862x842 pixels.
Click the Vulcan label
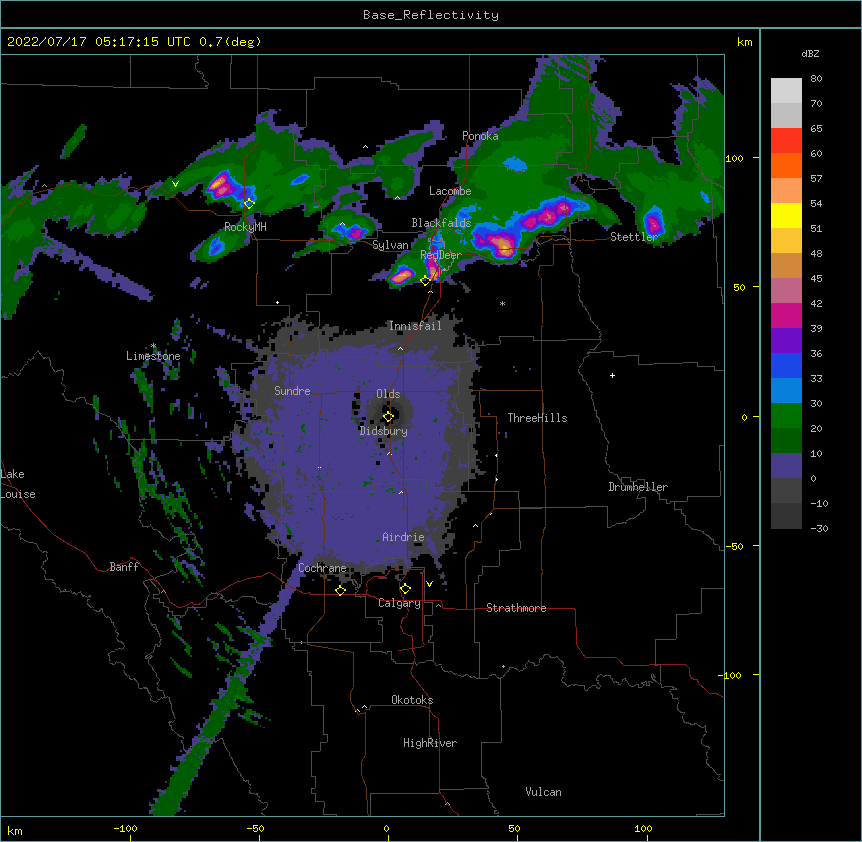pyautogui.click(x=543, y=792)
